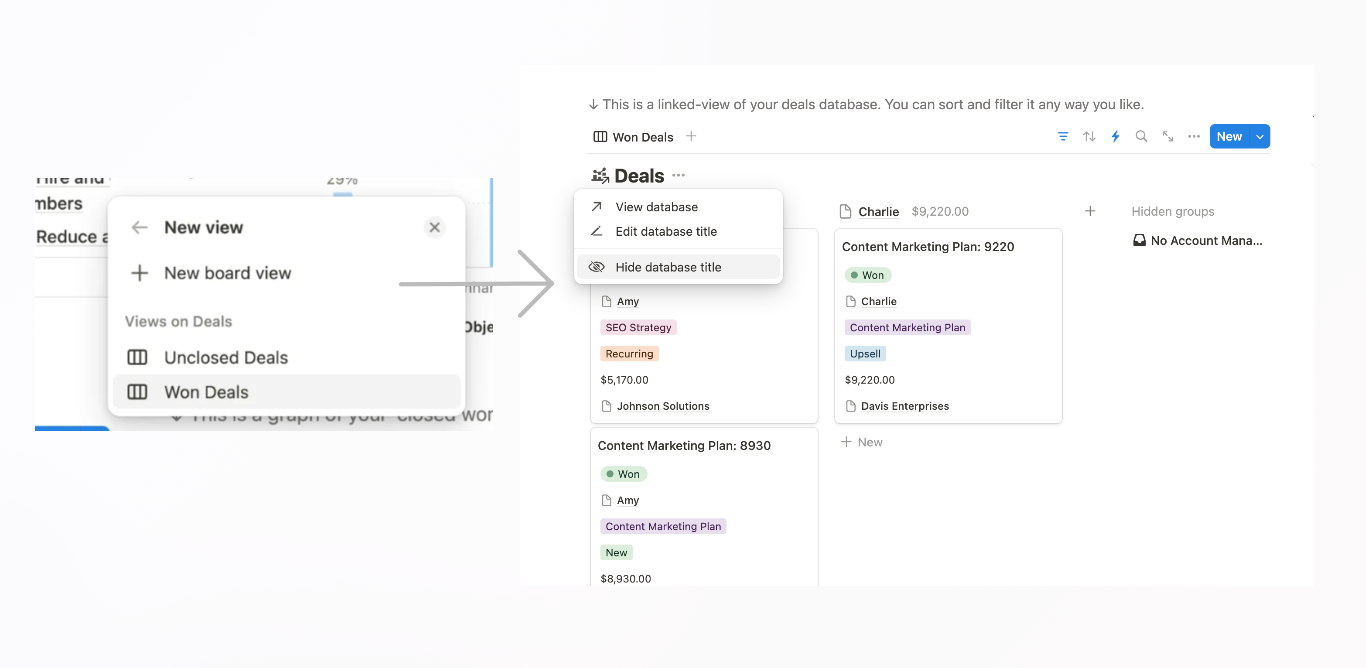
Task: Select the Unclosed Deals view
Action: [286, 358]
